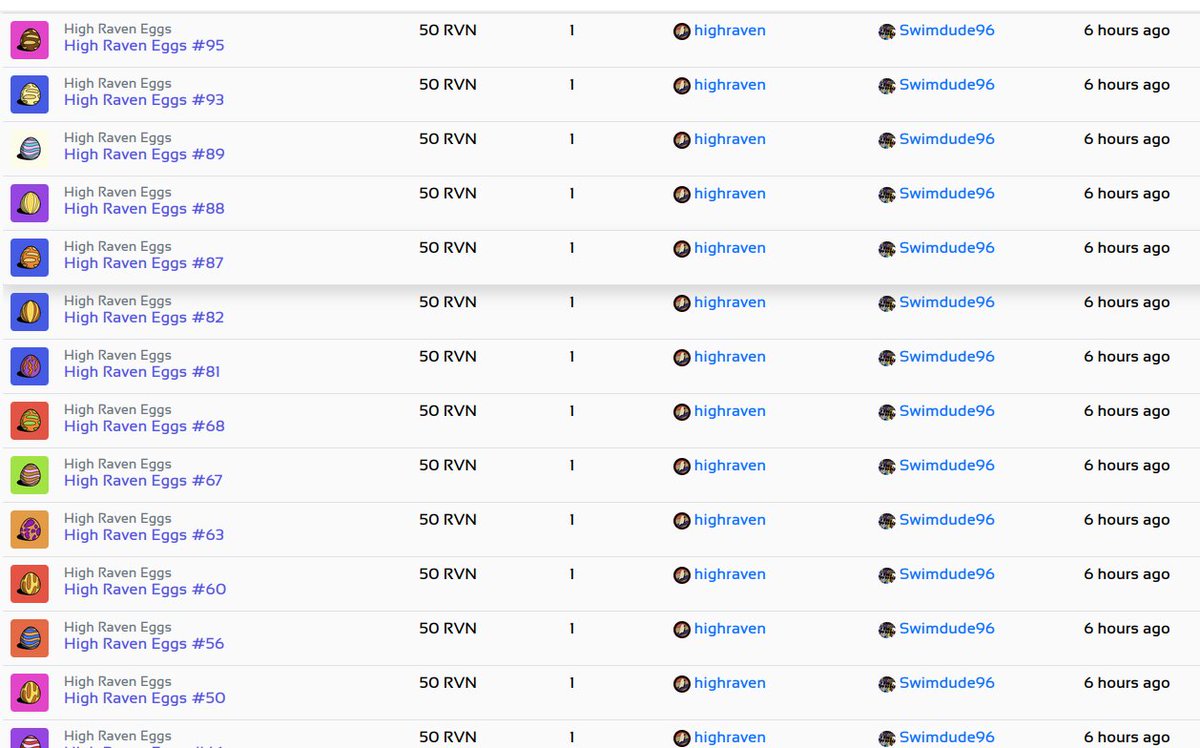The width and height of the screenshot is (1200, 748).
Task: Click collection name above High Raven Eggs #88
Action: (x=118, y=192)
